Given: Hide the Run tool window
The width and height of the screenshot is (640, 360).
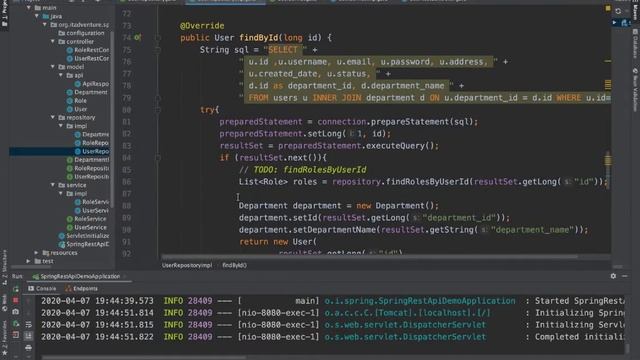Looking at the screenshot, I should tap(625, 276).
